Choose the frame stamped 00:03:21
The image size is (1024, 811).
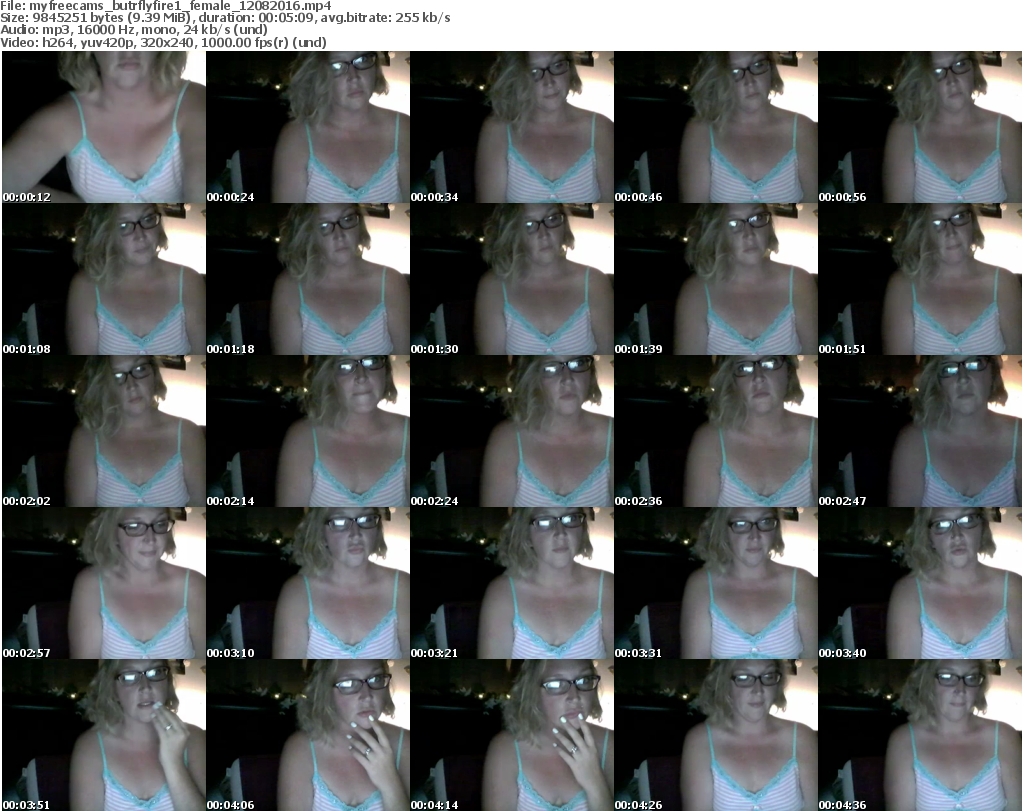tap(511, 583)
